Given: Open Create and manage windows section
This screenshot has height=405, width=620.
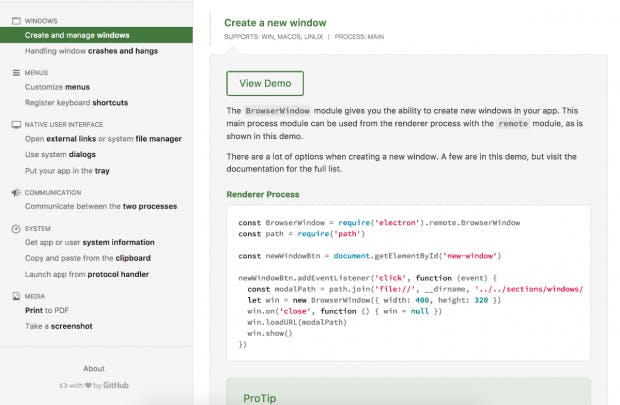Looking at the screenshot, I should click(96, 35).
